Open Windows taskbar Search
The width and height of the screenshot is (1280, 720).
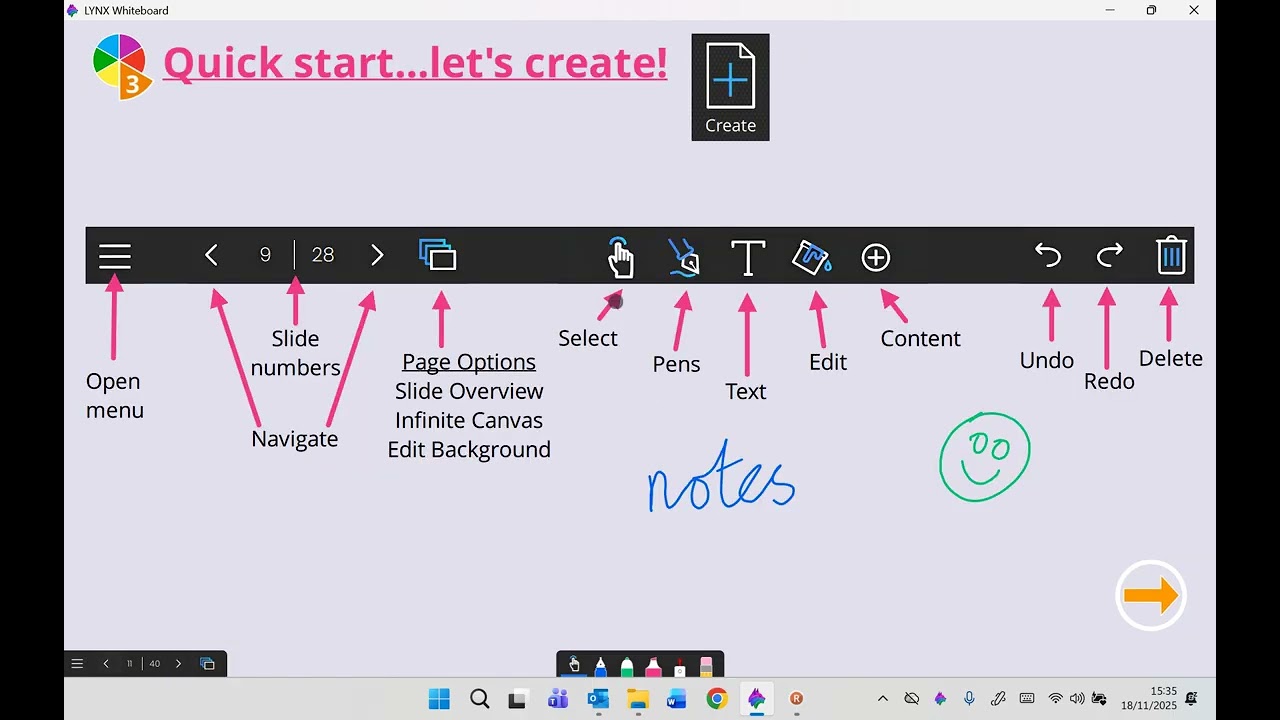pyautogui.click(x=479, y=699)
